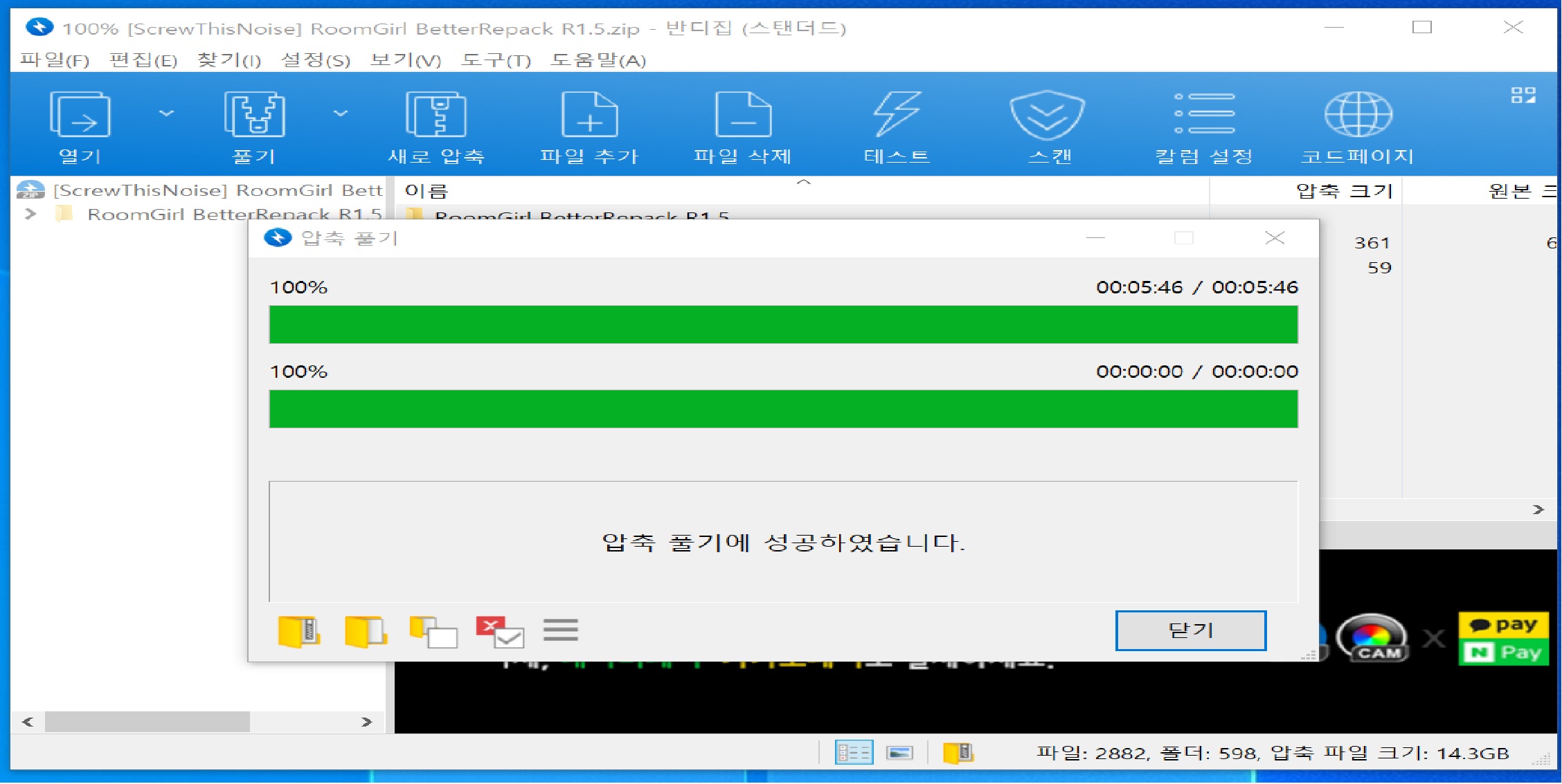Click the 파일 추가 (Add File) icon
The width and height of the screenshot is (1562, 784).
[589, 116]
